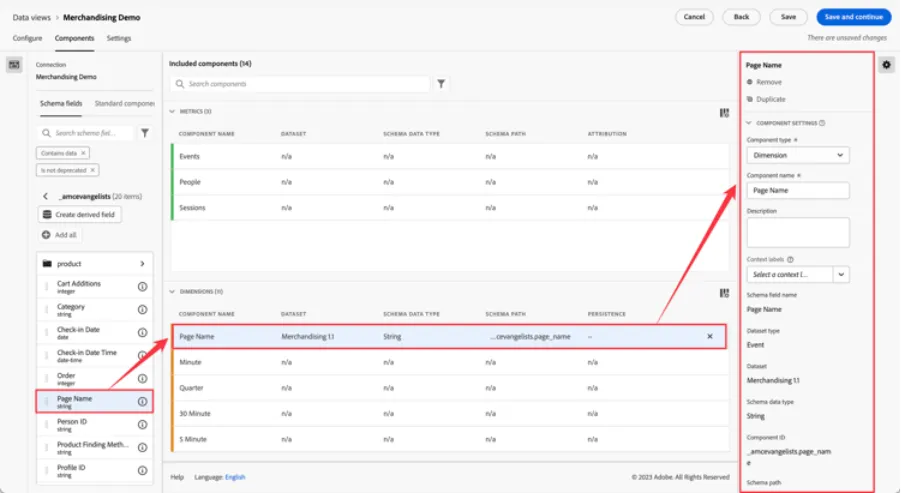Switch to Standard components tab
The image size is (901, 493).
[125, 103]
